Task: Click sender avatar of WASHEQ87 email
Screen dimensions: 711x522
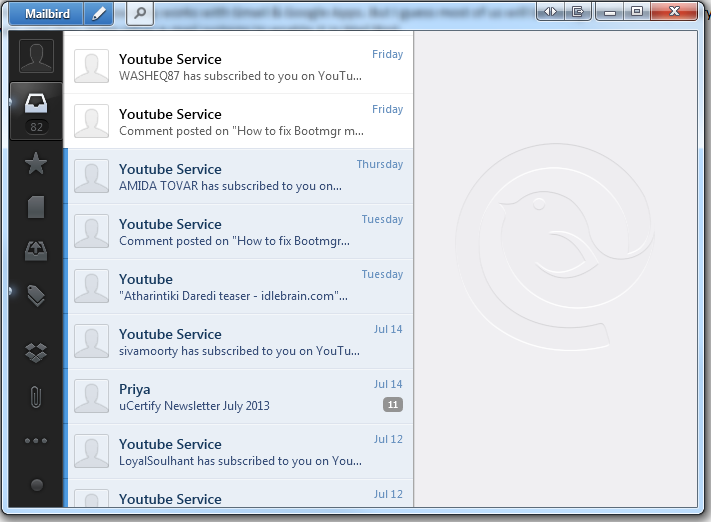Action: pos(92,66)
